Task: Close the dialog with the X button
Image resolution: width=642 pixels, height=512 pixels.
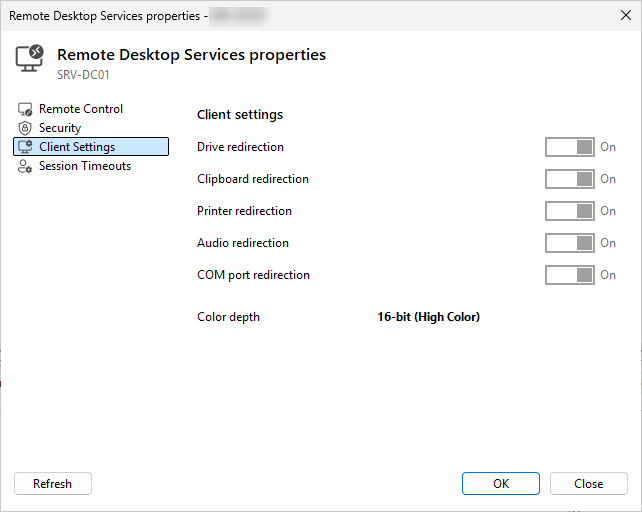Action: click(x=625, y=16)
